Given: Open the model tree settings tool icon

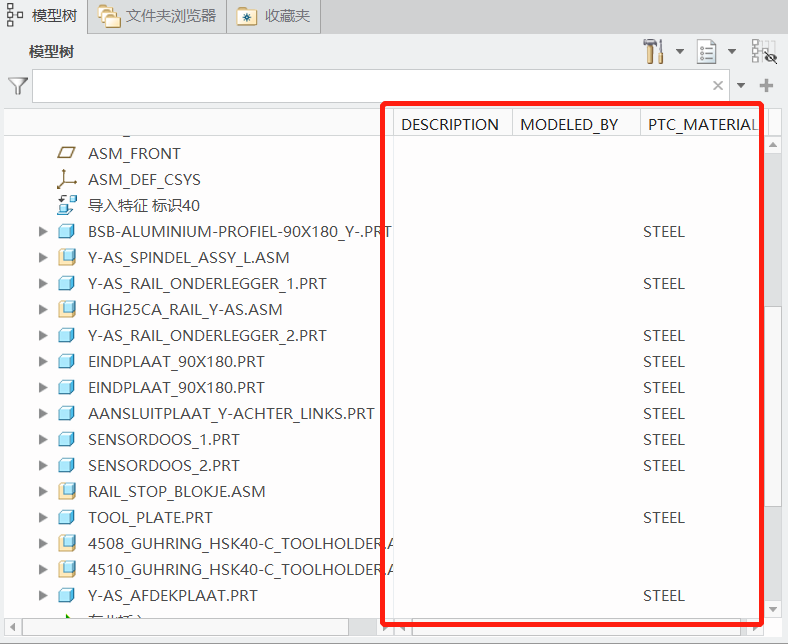Looking at the screenshot, I should click(x=653, y=51).
